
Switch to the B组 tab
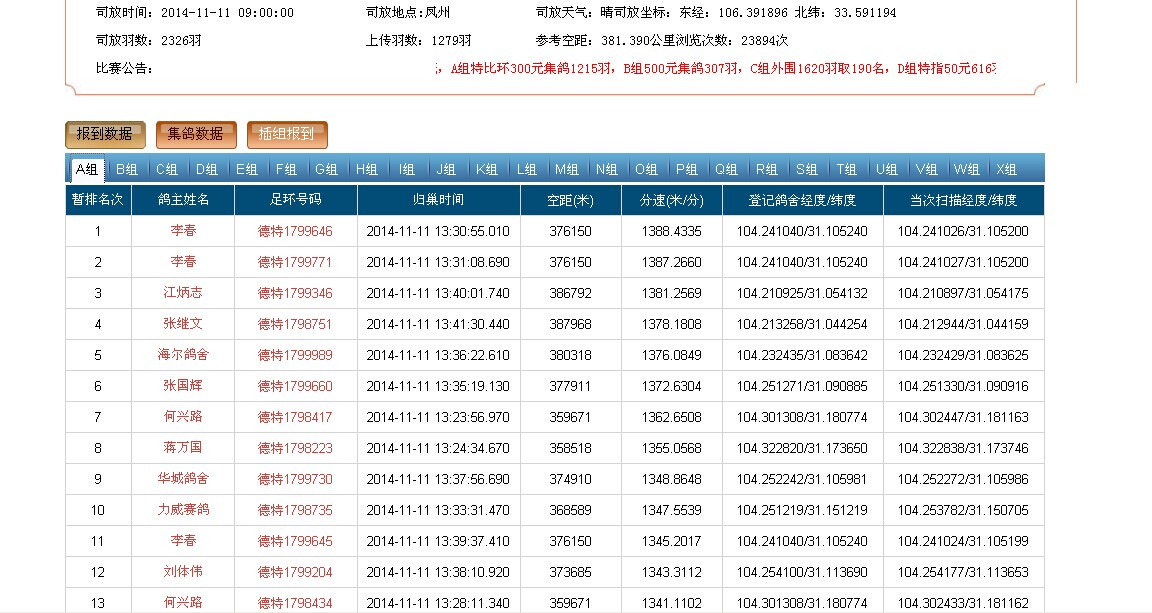click(x=127, y=169)
